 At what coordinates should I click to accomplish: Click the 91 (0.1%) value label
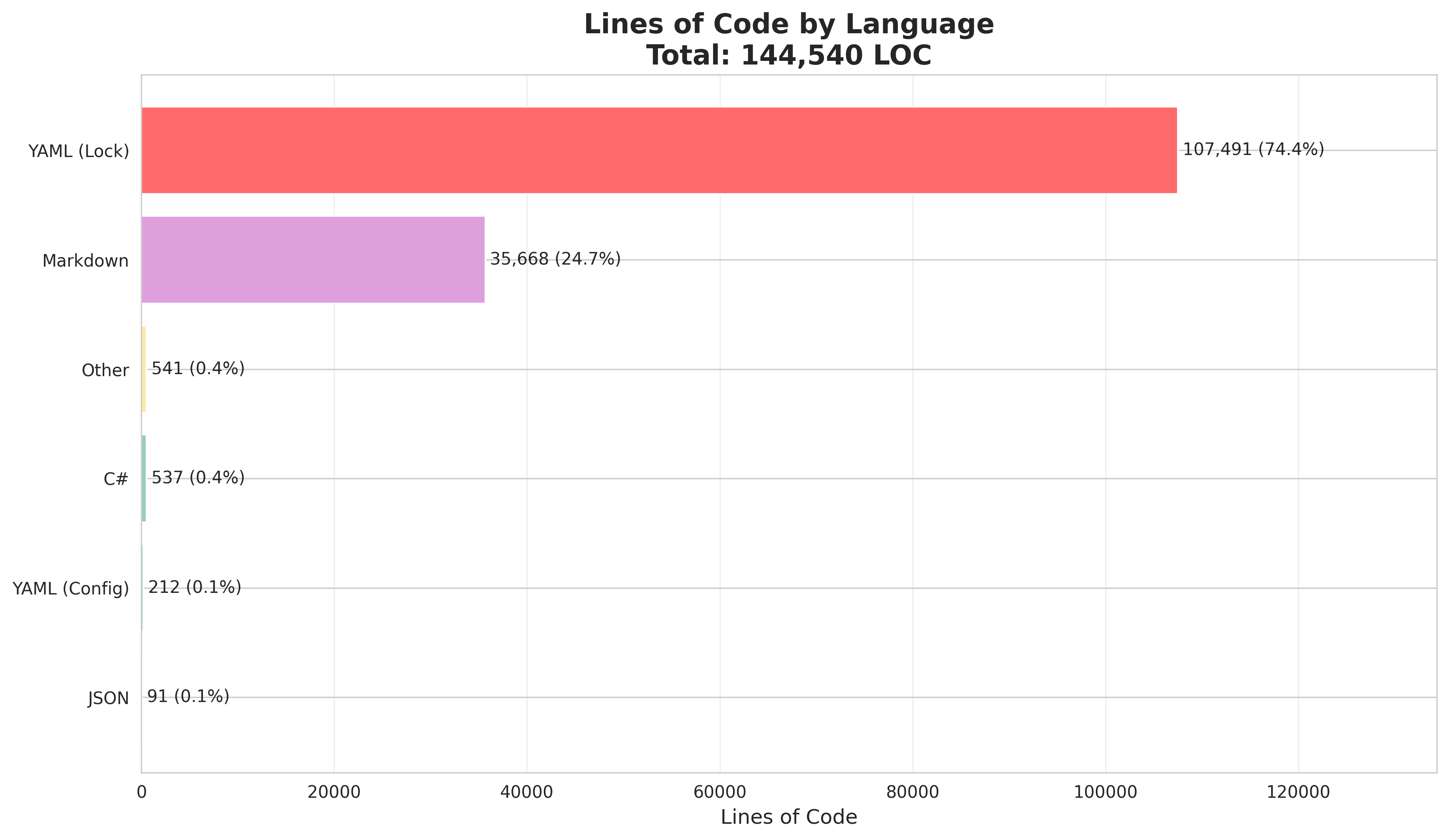(x=188, y=697)
